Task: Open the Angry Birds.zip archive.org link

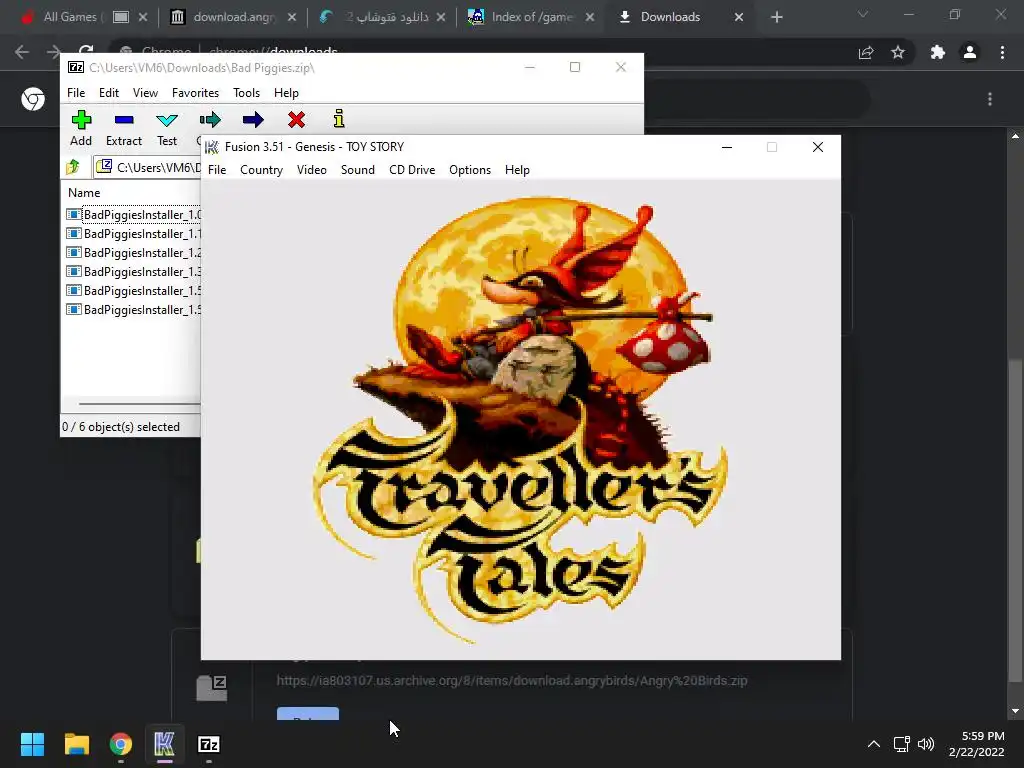Action: click(x=512, y=680)
